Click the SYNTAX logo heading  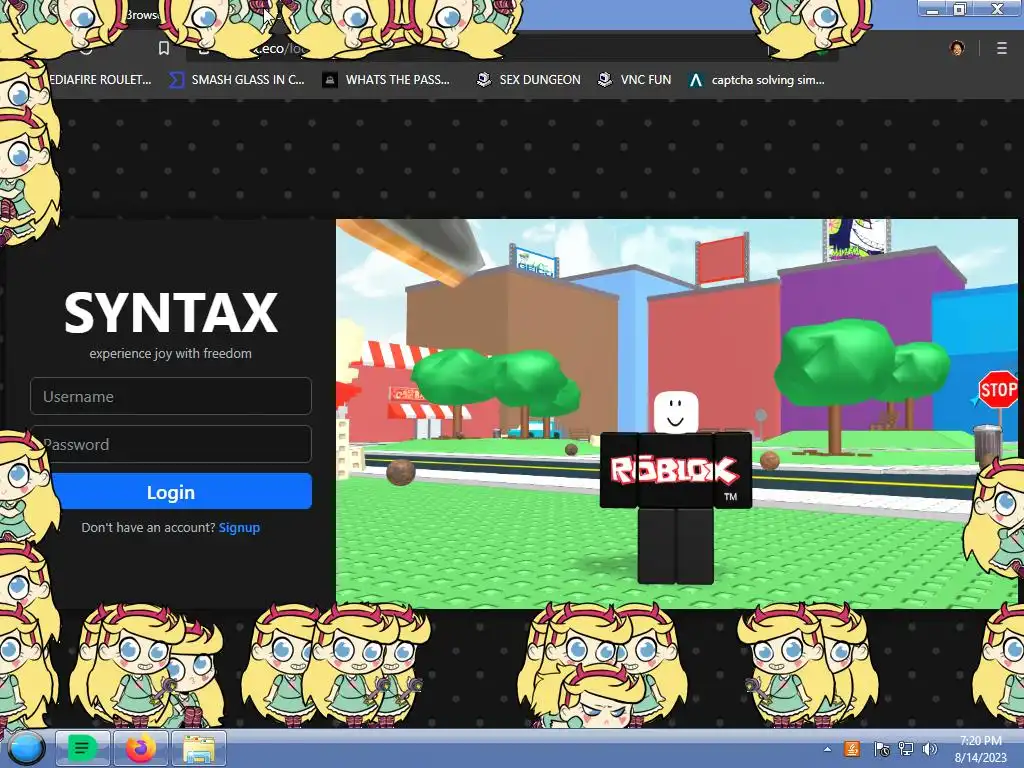(171, 313)
